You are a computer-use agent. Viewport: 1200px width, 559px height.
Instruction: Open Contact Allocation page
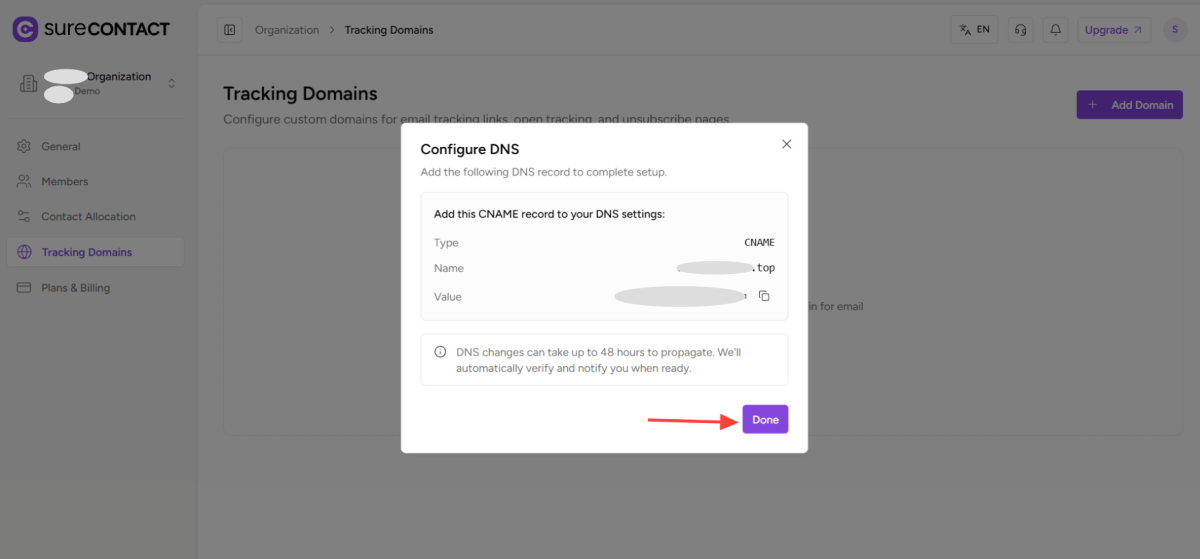(x=88, y=217)
